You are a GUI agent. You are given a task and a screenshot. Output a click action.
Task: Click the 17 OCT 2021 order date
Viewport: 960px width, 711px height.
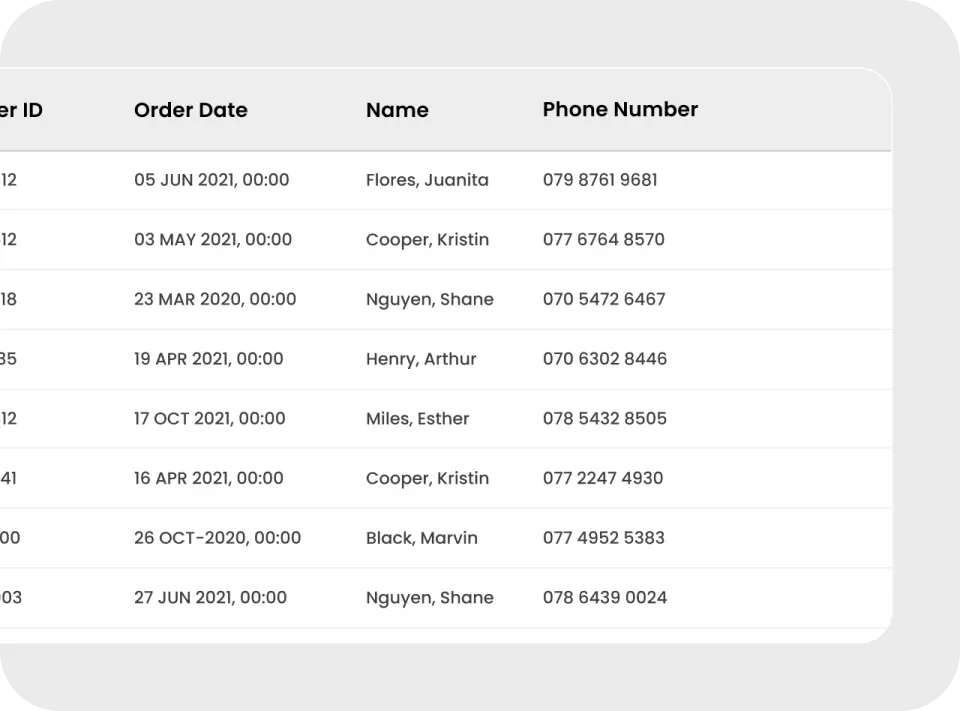tap(209, 418)
